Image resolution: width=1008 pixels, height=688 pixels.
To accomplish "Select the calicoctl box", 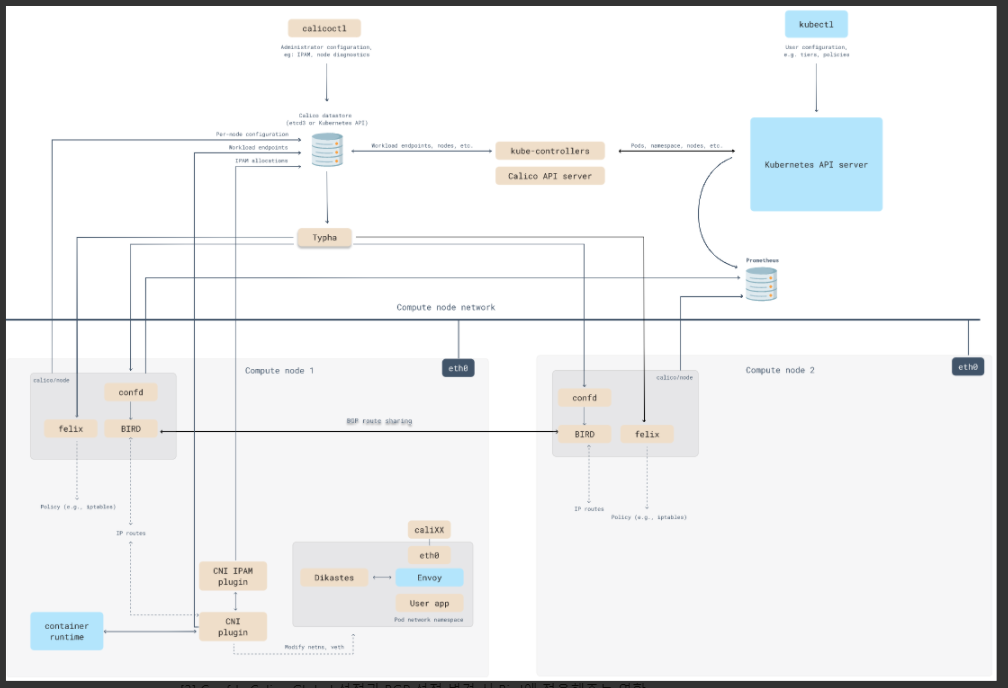I will point(324,28).
